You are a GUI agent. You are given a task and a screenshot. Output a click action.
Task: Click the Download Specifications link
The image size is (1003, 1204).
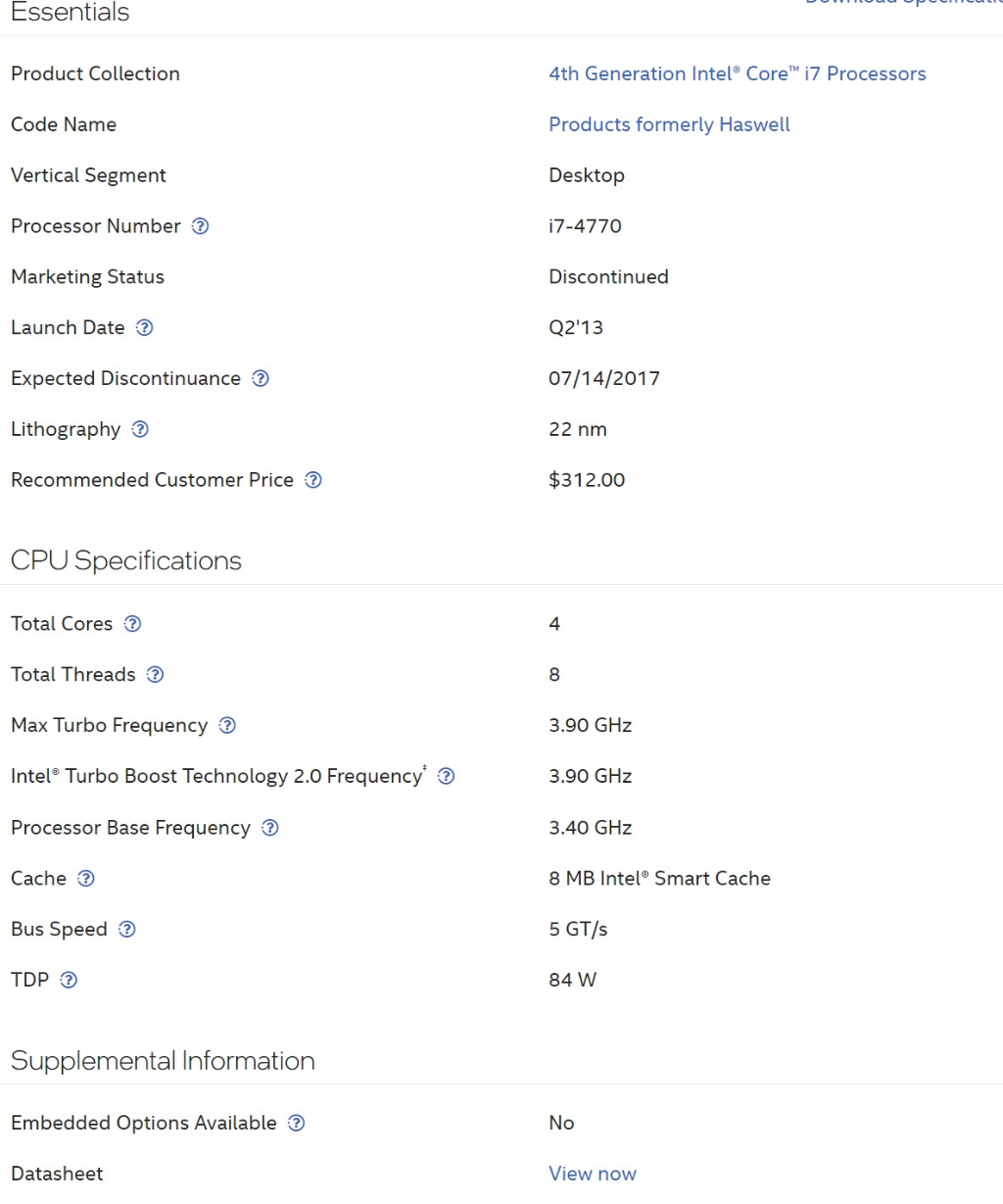pyautogui.click(x=903, y=3)
